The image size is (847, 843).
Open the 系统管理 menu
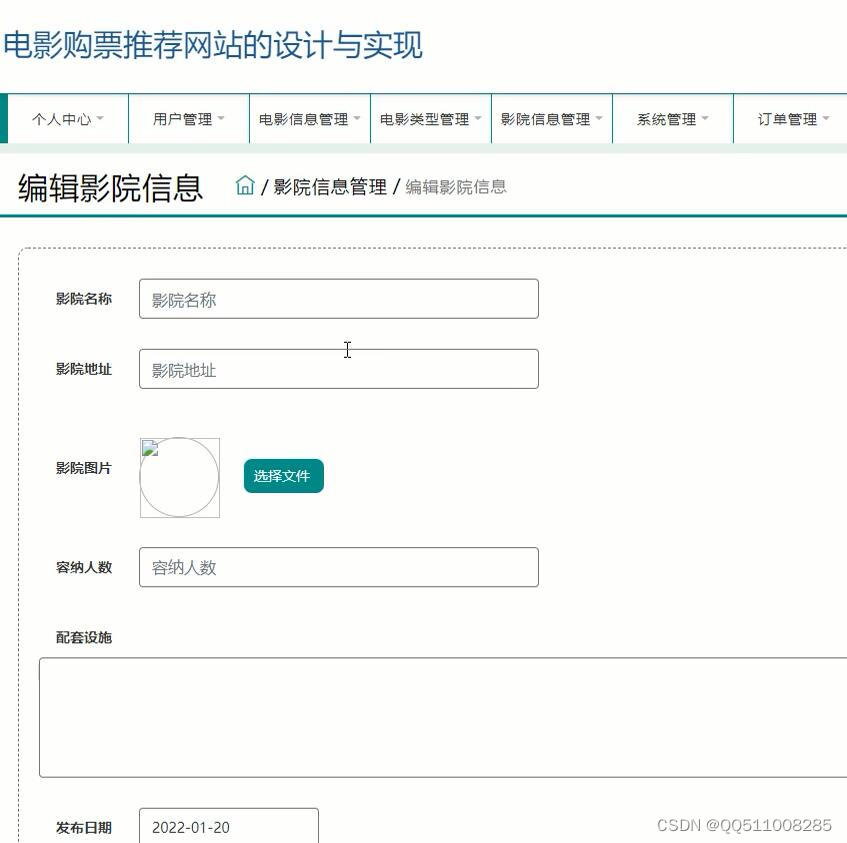[673, 119]
